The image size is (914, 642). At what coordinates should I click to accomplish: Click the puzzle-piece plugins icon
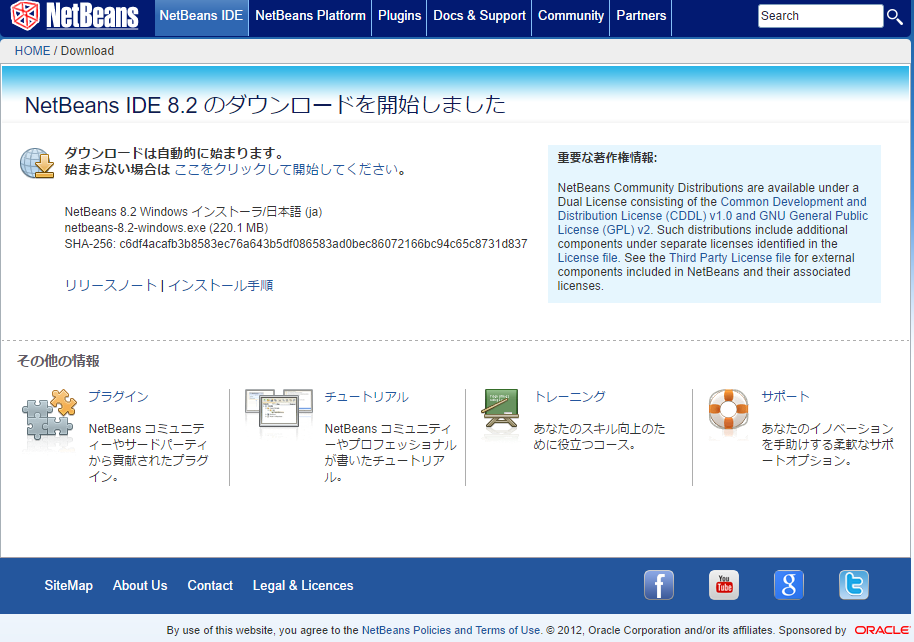coord(50,414)
